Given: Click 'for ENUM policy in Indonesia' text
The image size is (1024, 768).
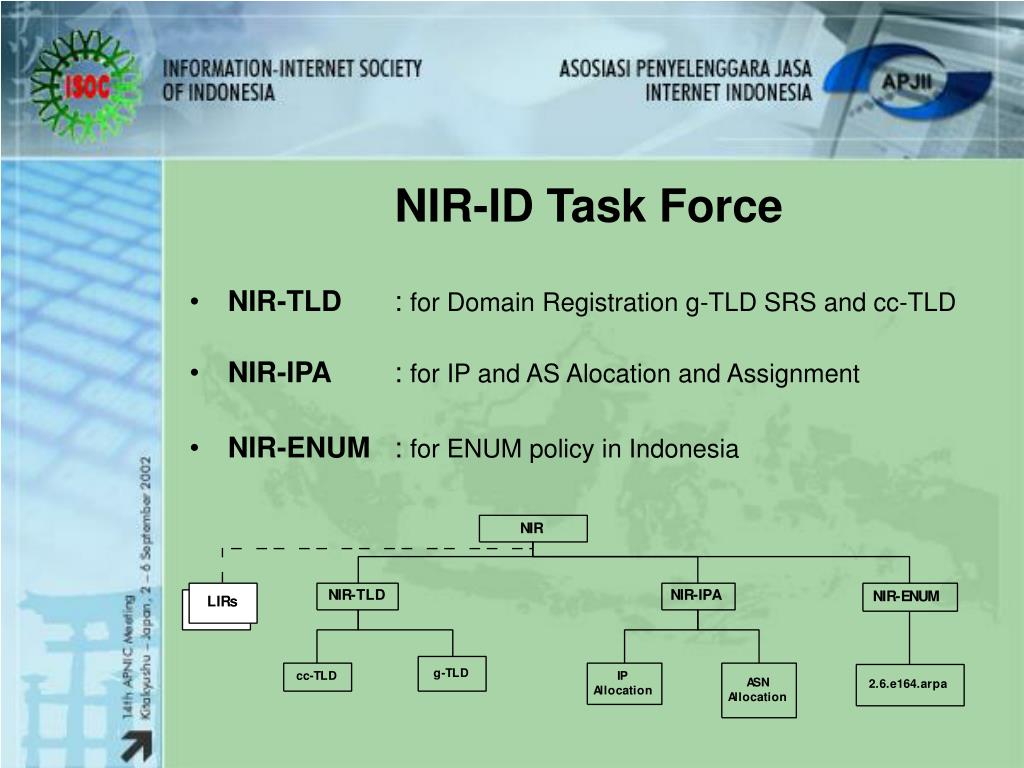Looking at the screenshot, I should 574,449.
